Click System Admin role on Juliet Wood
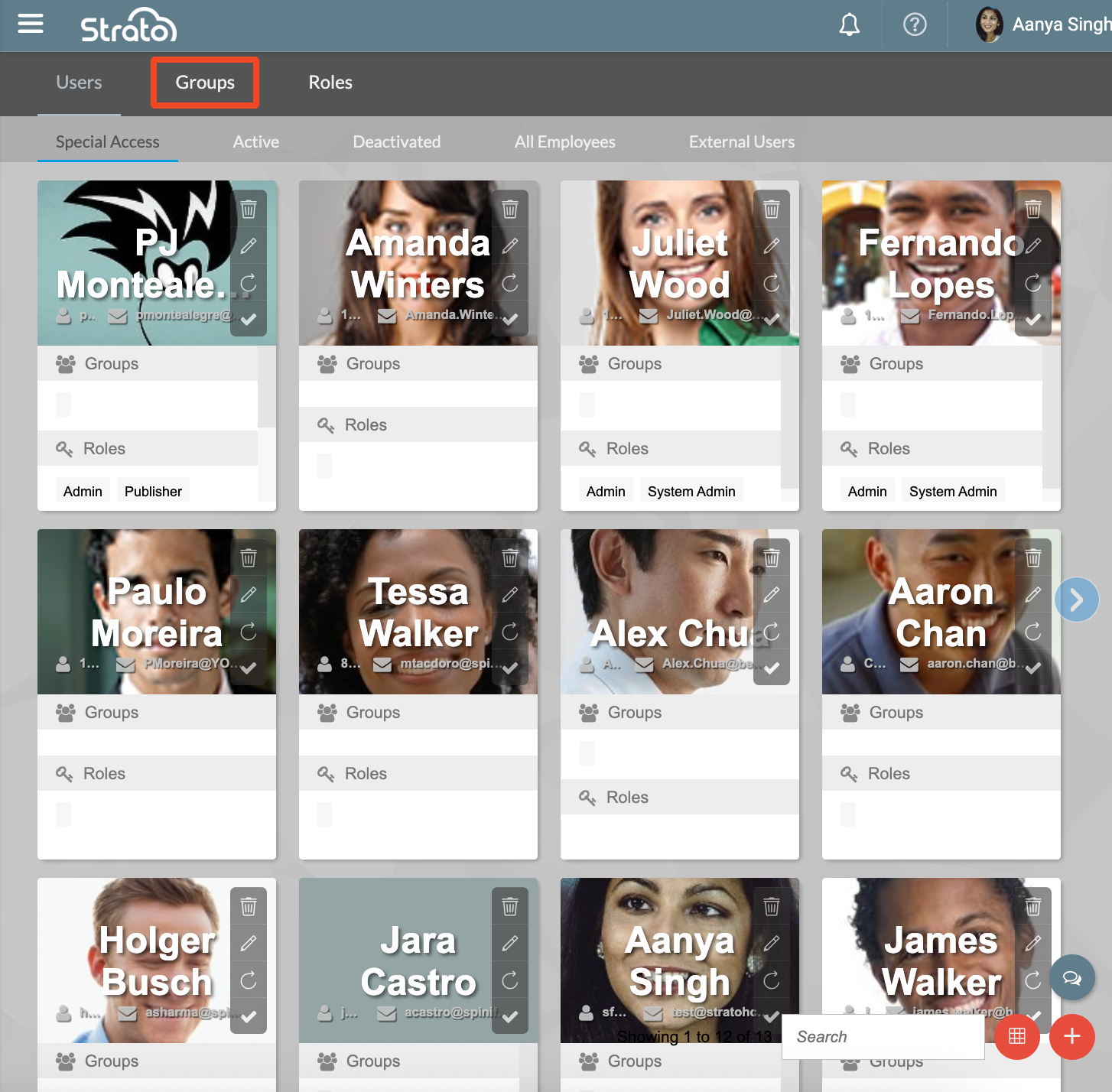The width and height of the screenshot is (1112, 1092). (691, 491)
